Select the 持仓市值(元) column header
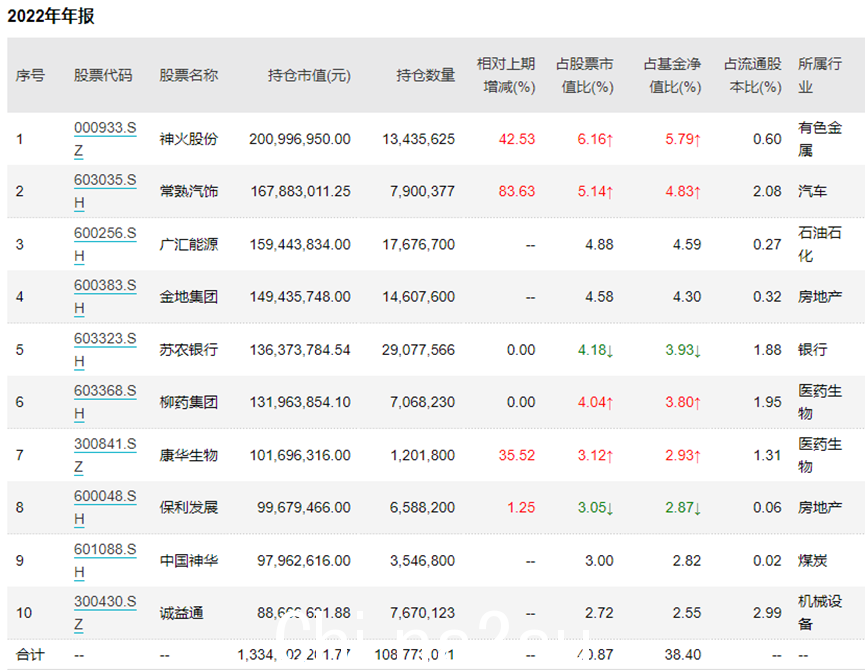Image resolution: width=865 pixels, height=670 pixels. click(x=309, y=75)
